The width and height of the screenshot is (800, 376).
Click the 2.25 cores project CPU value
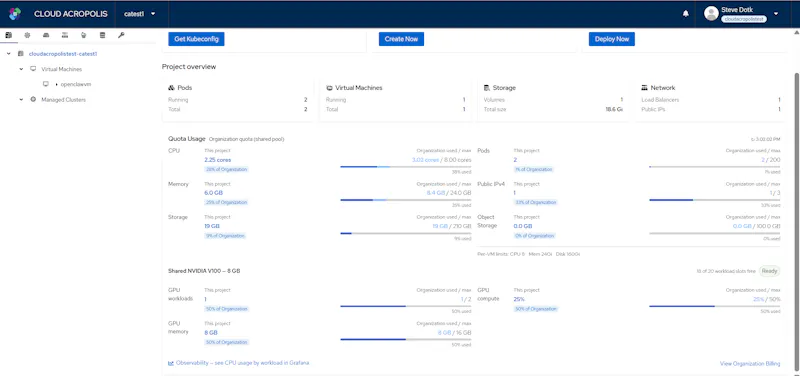217,160
